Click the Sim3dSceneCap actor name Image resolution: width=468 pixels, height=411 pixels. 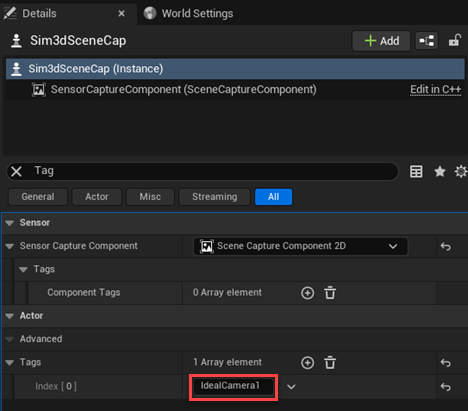coord(78,41)
